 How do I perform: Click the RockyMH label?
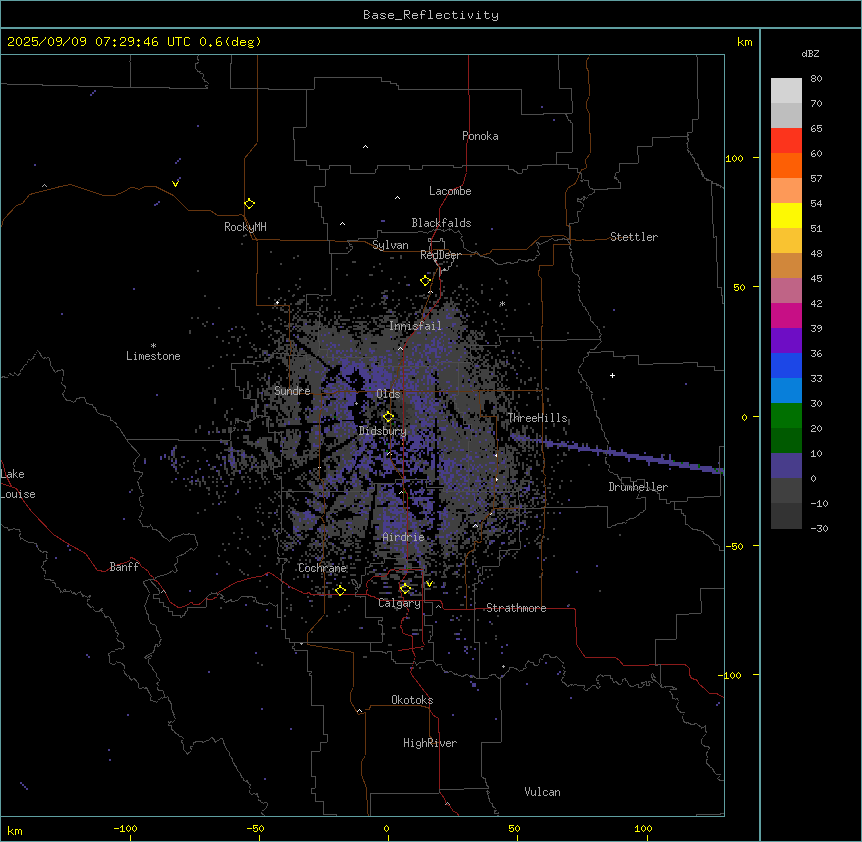(245, 227)
